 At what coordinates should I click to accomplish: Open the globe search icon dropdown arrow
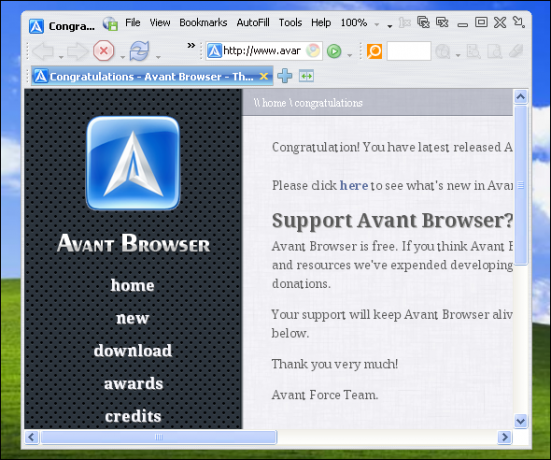click(x=458, y=55)
